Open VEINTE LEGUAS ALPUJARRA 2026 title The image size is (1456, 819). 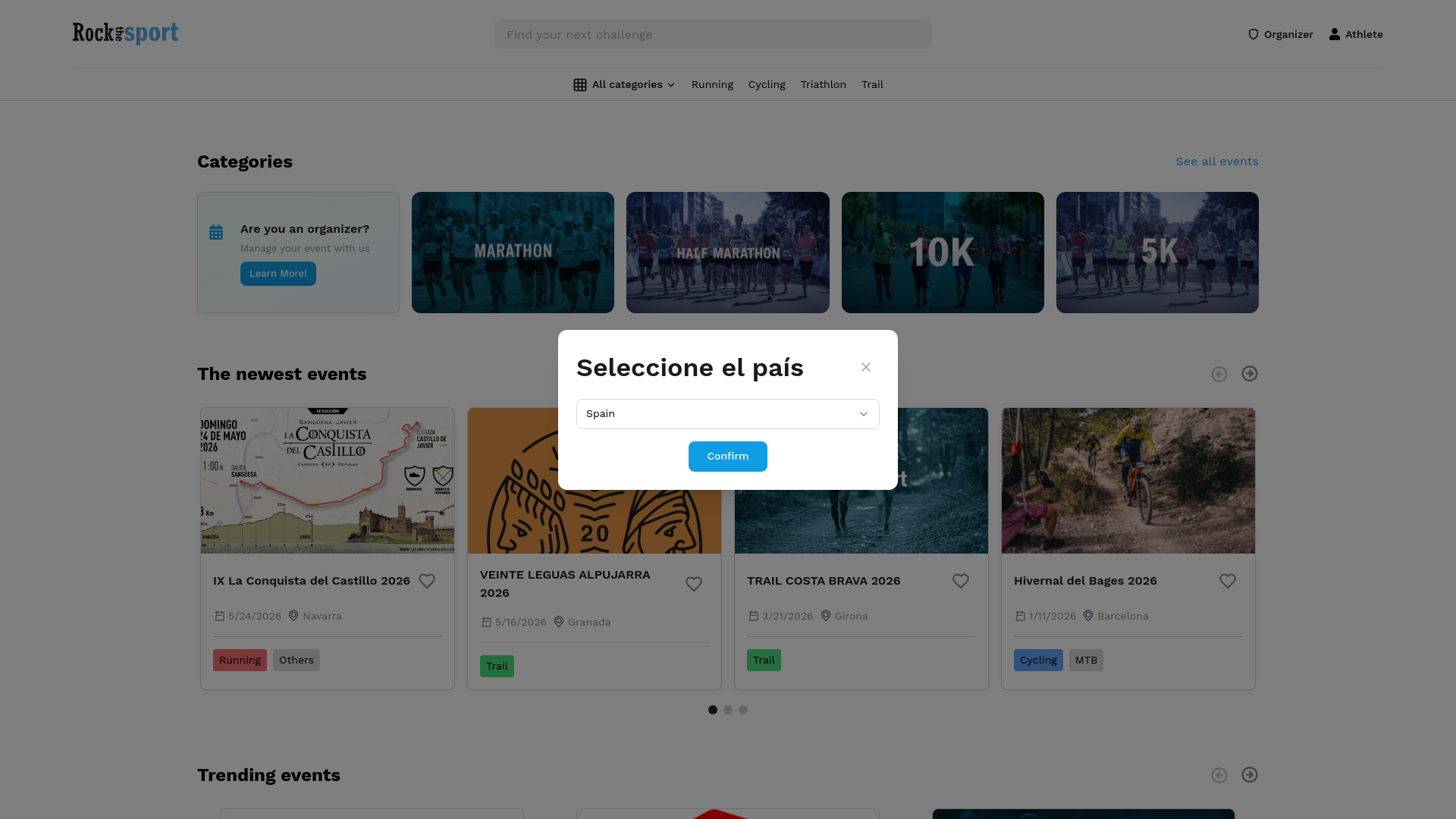coord(565,584)
